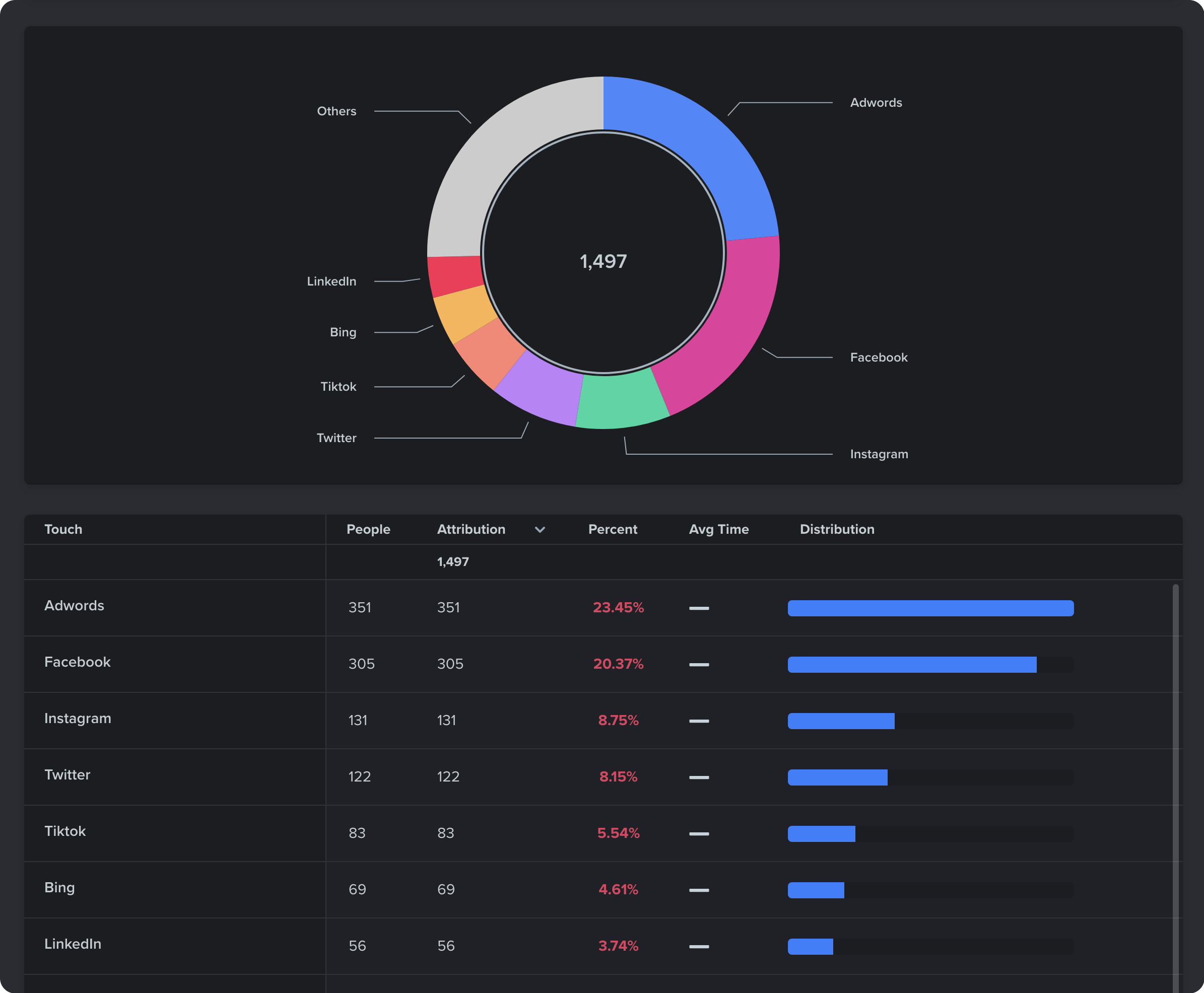Click the Instagram chart label
Image resolution: width=1204 pixels, height=993 pixels.
(879, 454)
